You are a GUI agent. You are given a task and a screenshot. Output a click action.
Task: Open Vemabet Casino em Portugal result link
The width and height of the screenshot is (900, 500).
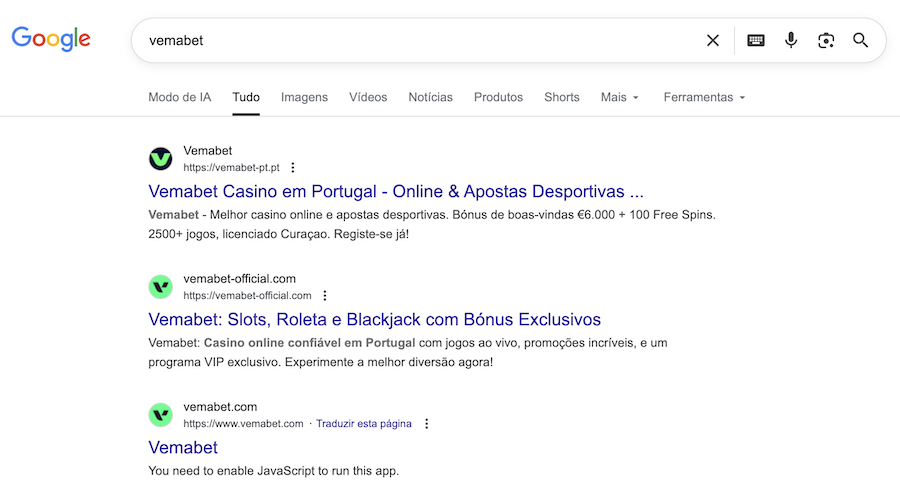pos(395,191)
